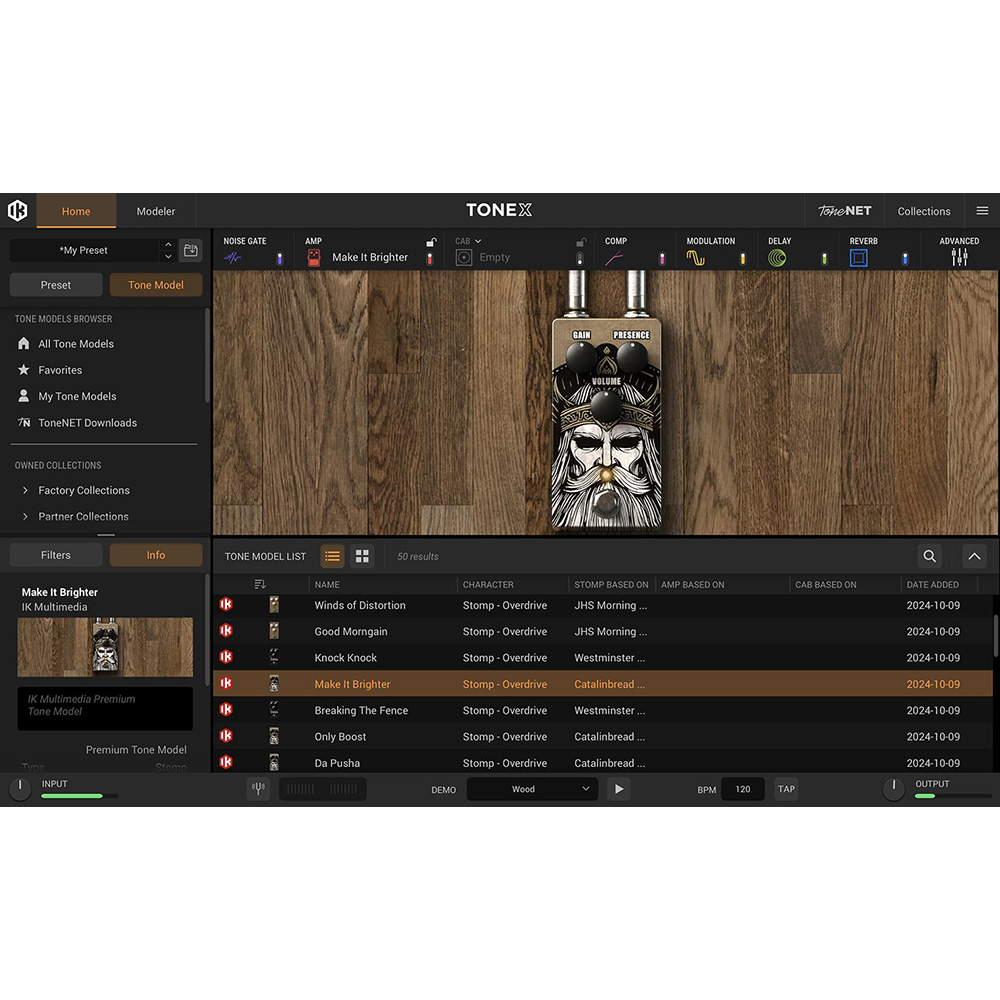This screenshot has width=1000, height=1000.
Task: Expand Factory Collections
Action: coord(26,490)
